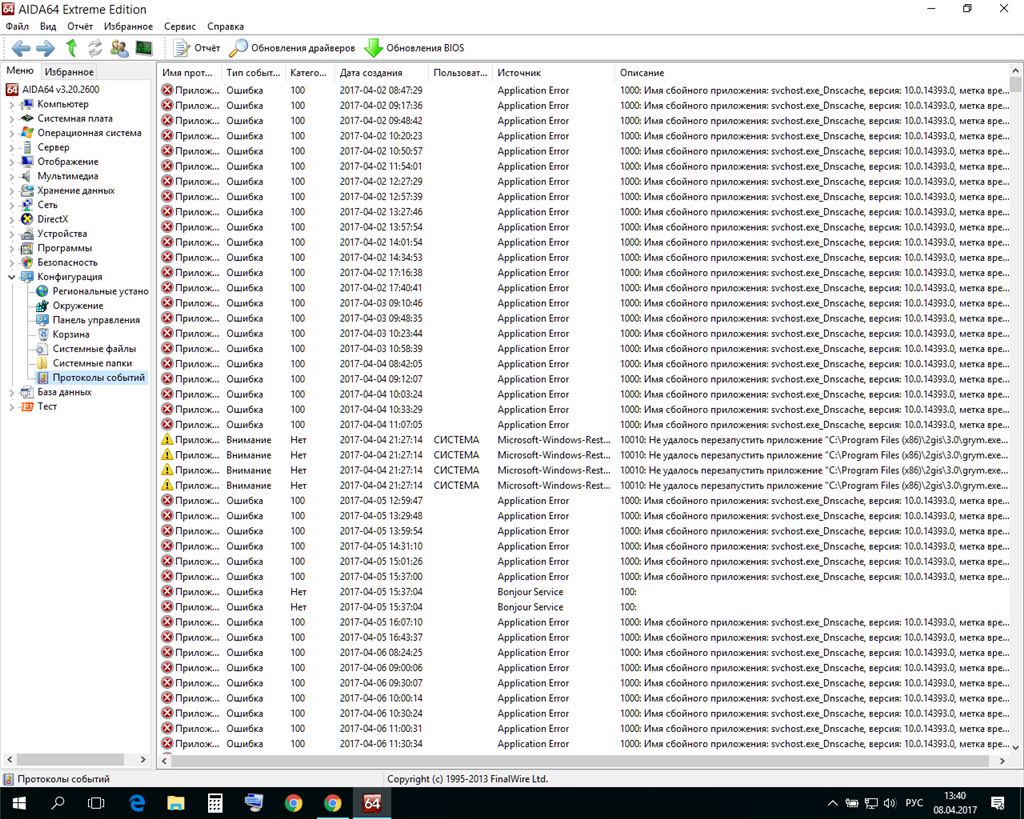Expand the База данных node
Screen dimensions: 1024x819
tap(11, 392)
